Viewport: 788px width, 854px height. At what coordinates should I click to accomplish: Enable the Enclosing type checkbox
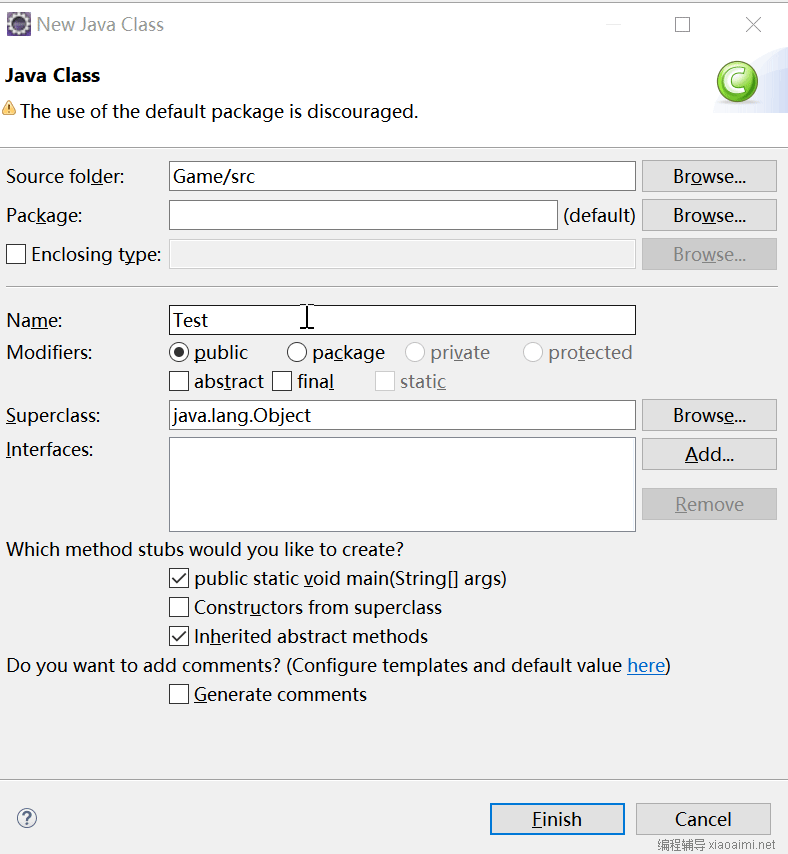pyautogui.click(x=16, y=254)
